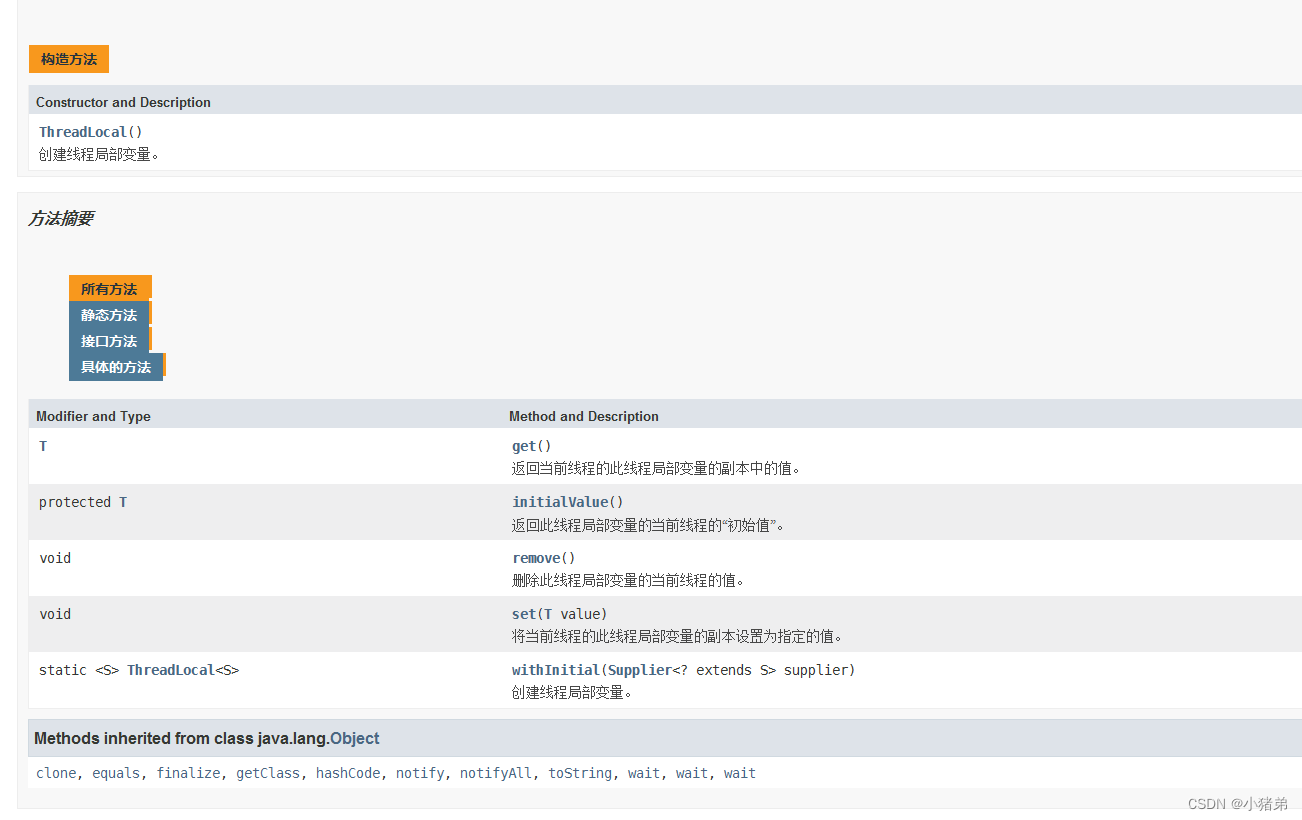Click description 返回当前线程的此线程局部变量的副本中的值。
Image resolution: width=1302 pixels, height=820 pixels.
657,468
